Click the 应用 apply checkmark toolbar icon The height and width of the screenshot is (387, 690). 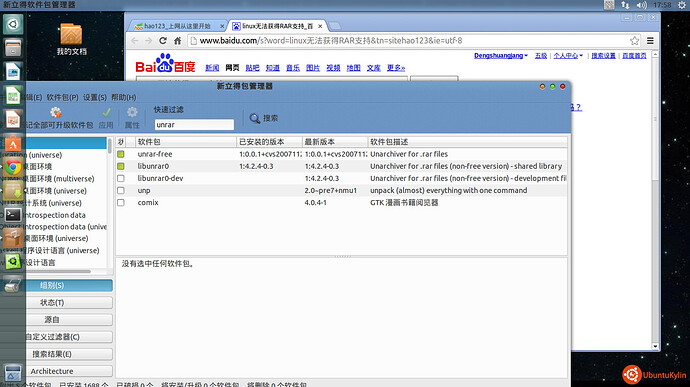pyautogui.click(x=106, y=118)
